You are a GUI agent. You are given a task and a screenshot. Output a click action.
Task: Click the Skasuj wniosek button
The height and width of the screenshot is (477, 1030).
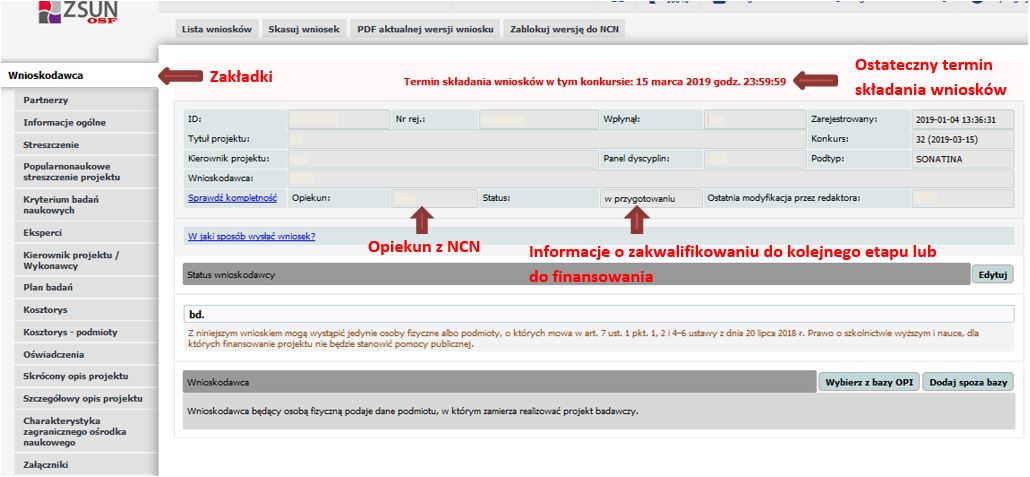pyautogui.click(x=303, y=30)
